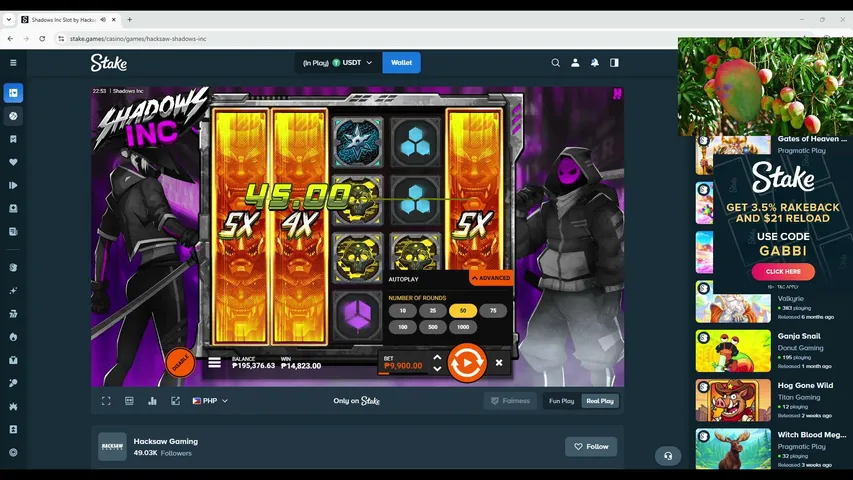Open the Stake hamburger sidebar menu
This screenshot has height=480, width=853.
[x=13, y=63]
